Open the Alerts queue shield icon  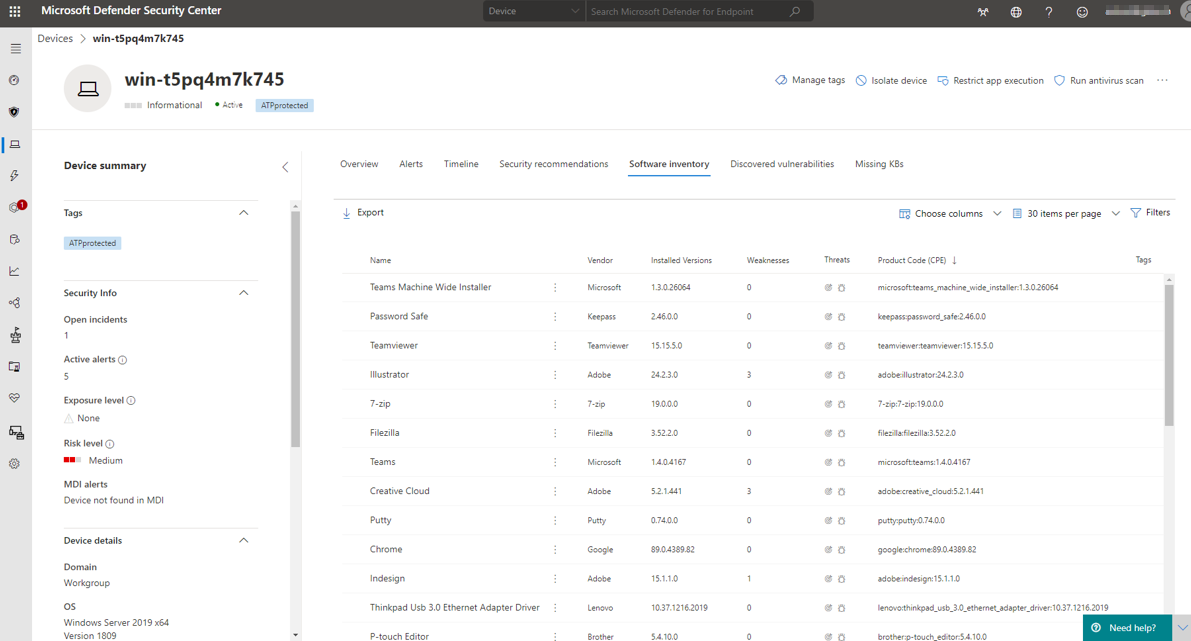13,112
